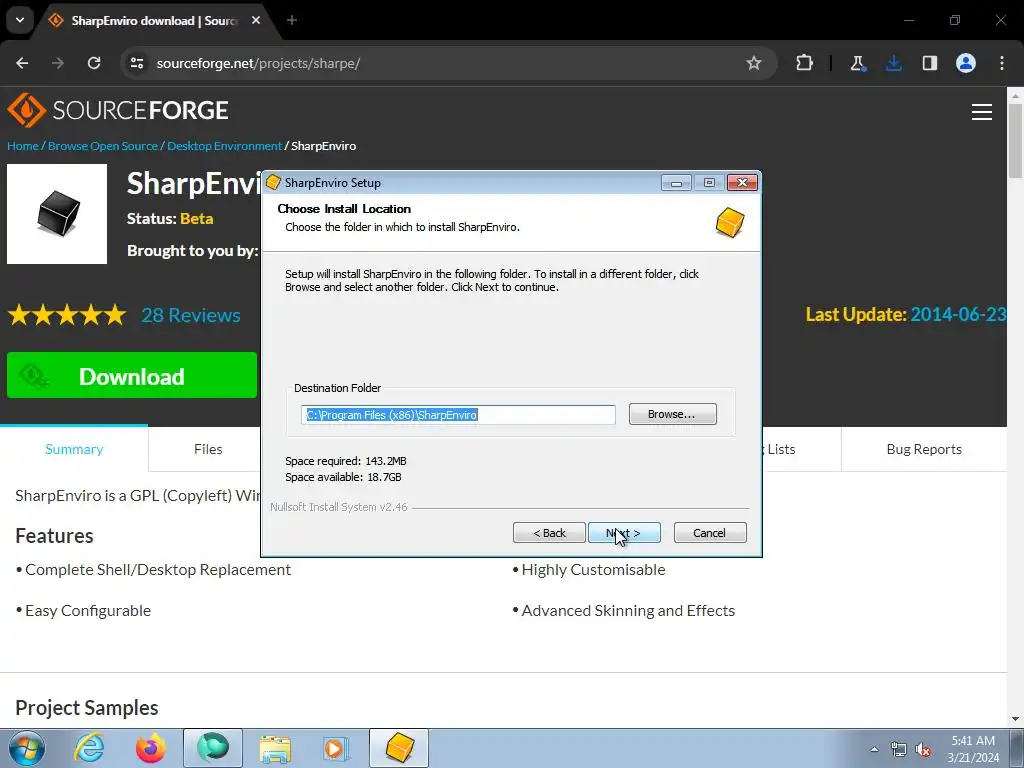Click the 'Space available: 18.7GB' text
This screenshot has width=1024, height=768.
(344, 477)
